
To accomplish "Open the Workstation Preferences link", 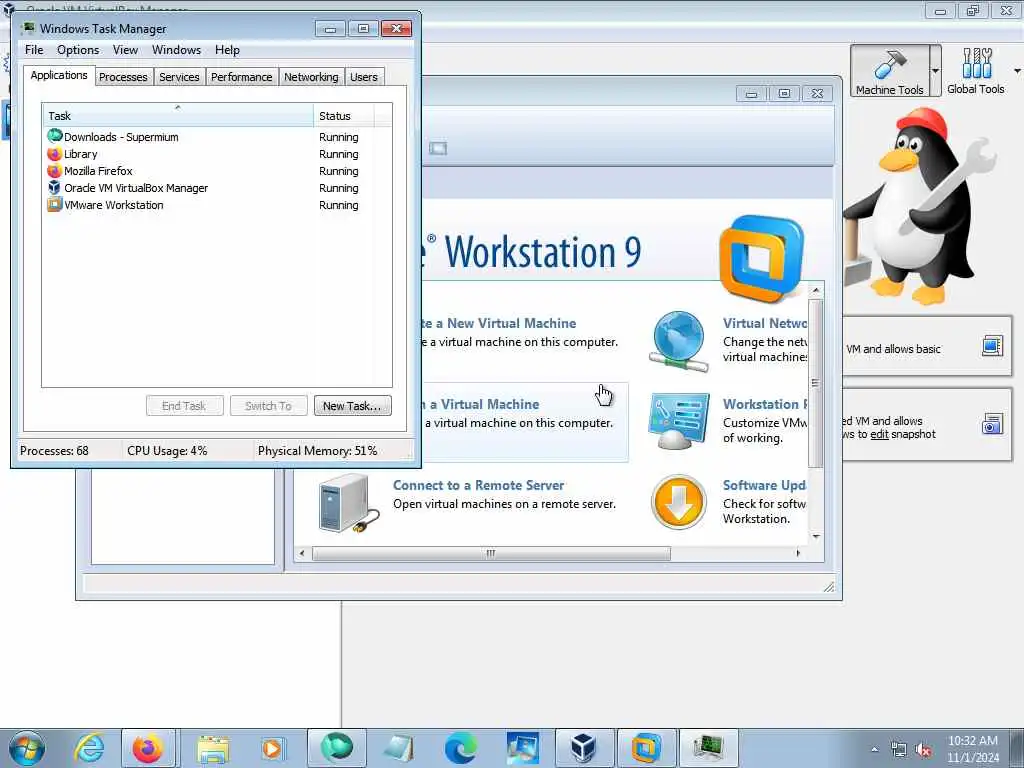I will [x=765, y=404].
